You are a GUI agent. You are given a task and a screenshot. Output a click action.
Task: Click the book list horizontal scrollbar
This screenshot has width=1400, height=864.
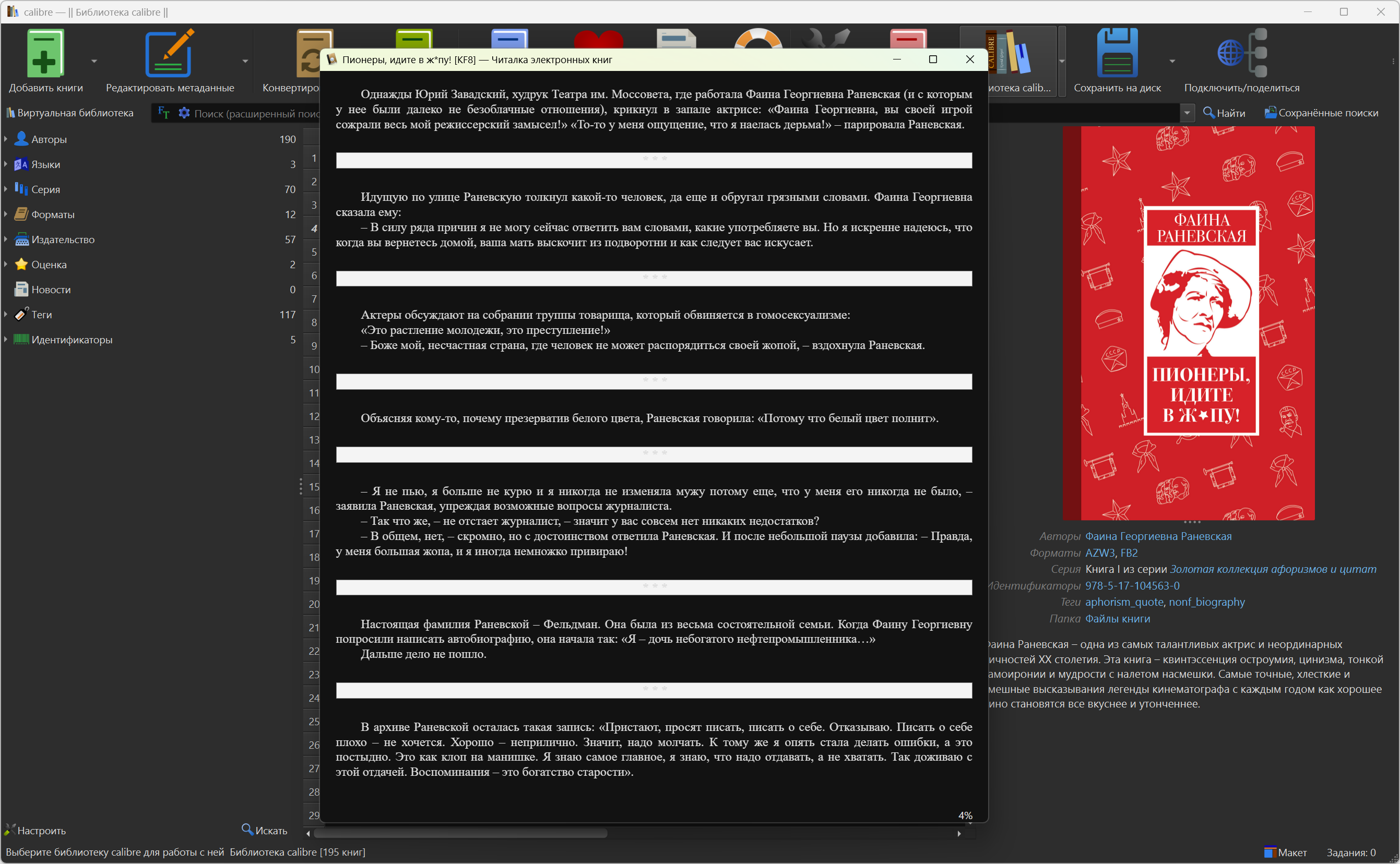point(460,833)
